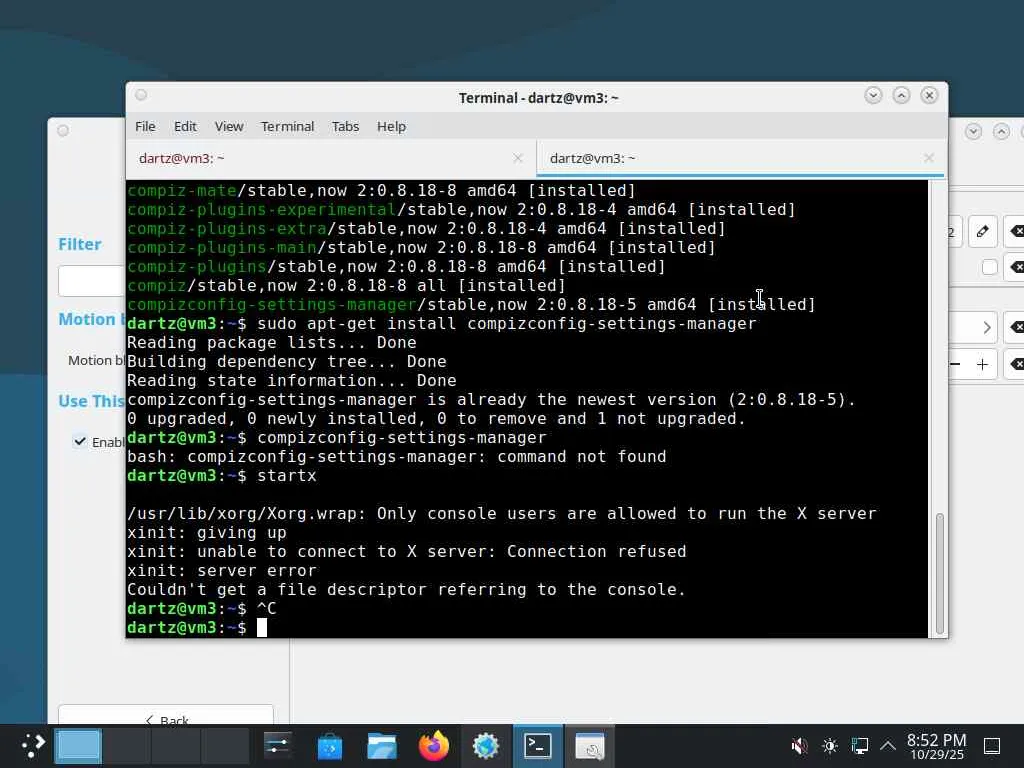Open System Settings sliders icon in taskbar

coord(278,746)
